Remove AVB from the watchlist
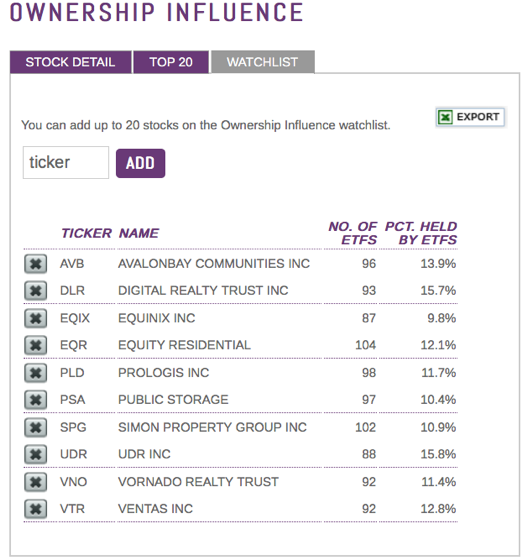This screenshot has width=527, height=560. (x=35, y=264)
